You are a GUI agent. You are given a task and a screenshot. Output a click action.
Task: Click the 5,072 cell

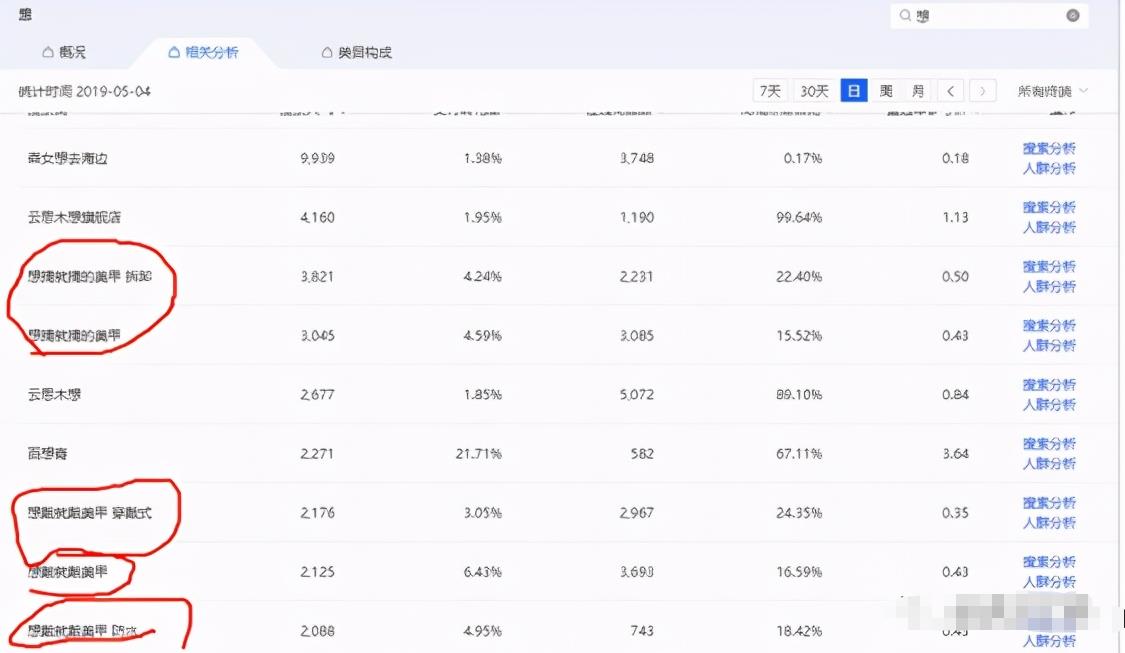coord(637,395)
